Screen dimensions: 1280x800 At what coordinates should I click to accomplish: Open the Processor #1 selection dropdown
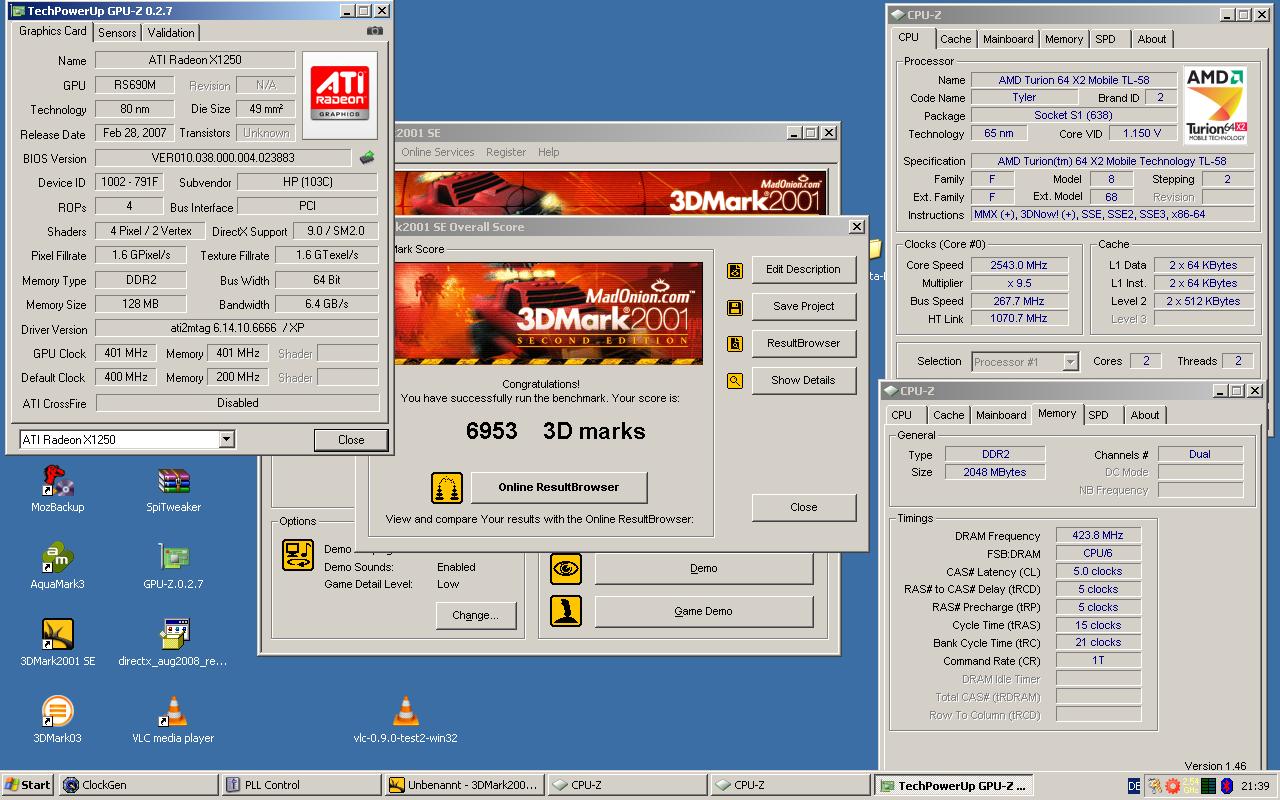tap(1071, 362)
